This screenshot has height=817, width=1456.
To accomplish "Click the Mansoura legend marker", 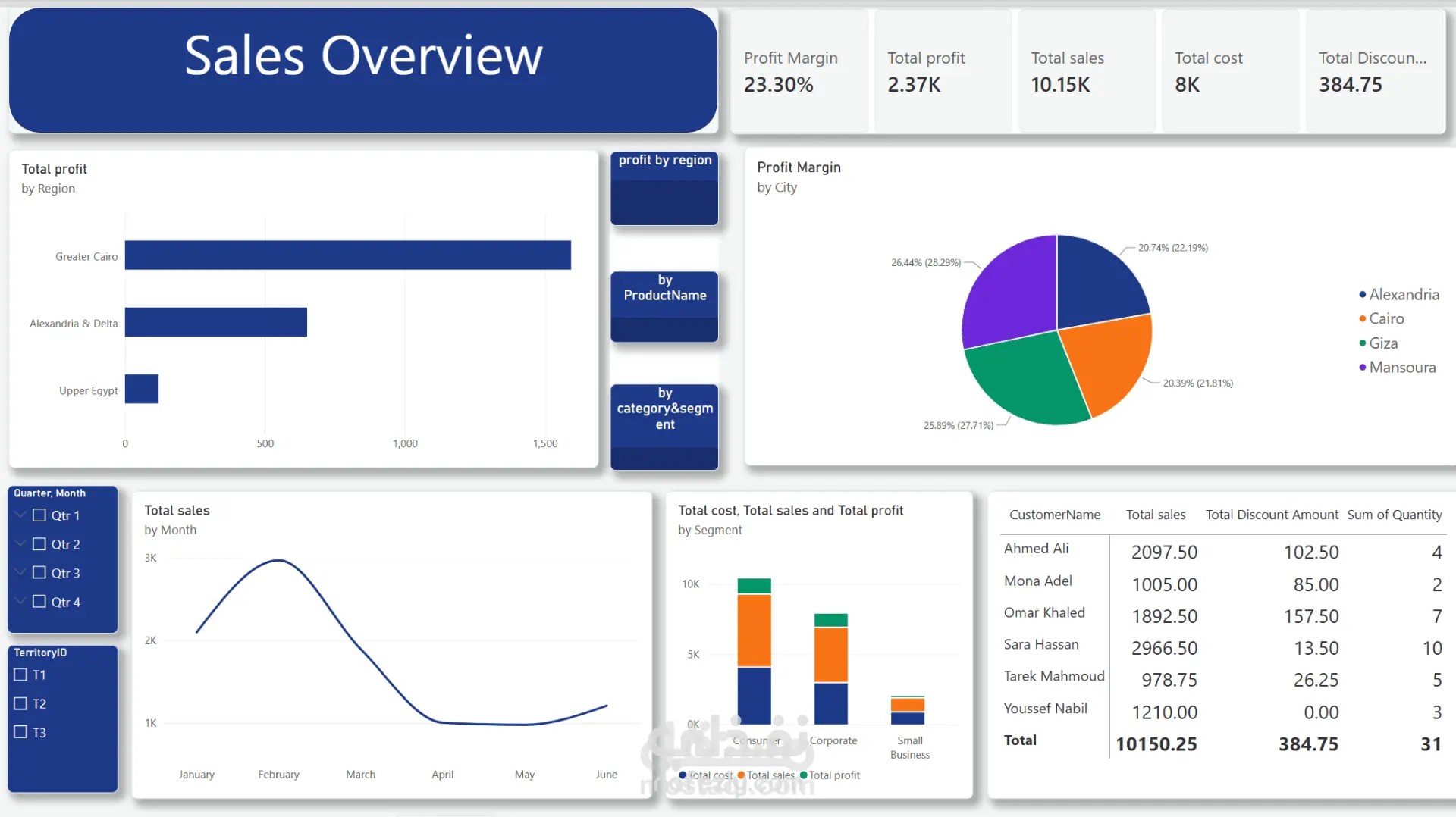I will (1363, 368).
